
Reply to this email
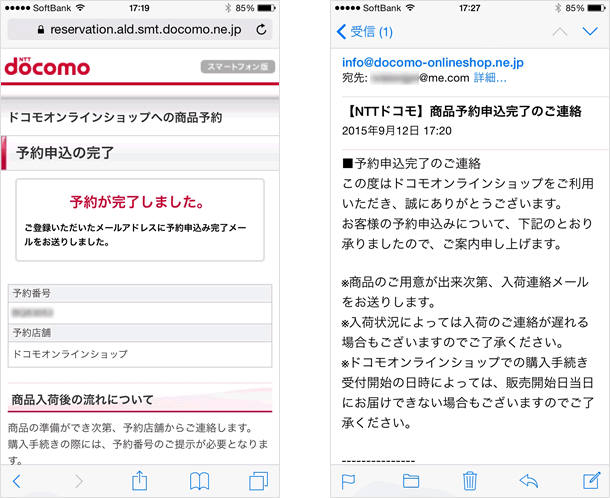pyautogui.click(x=529, y=481)
